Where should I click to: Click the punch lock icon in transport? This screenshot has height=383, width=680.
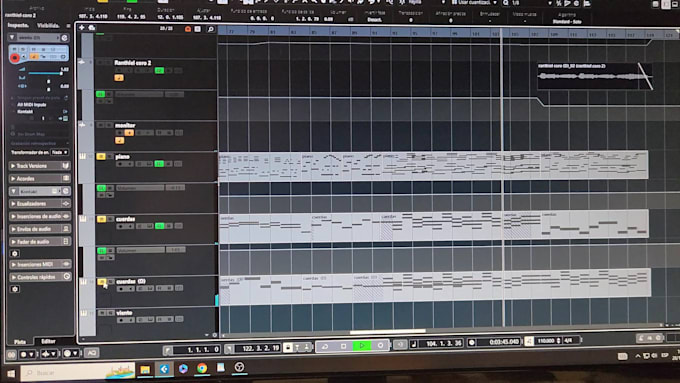(288, 347)
